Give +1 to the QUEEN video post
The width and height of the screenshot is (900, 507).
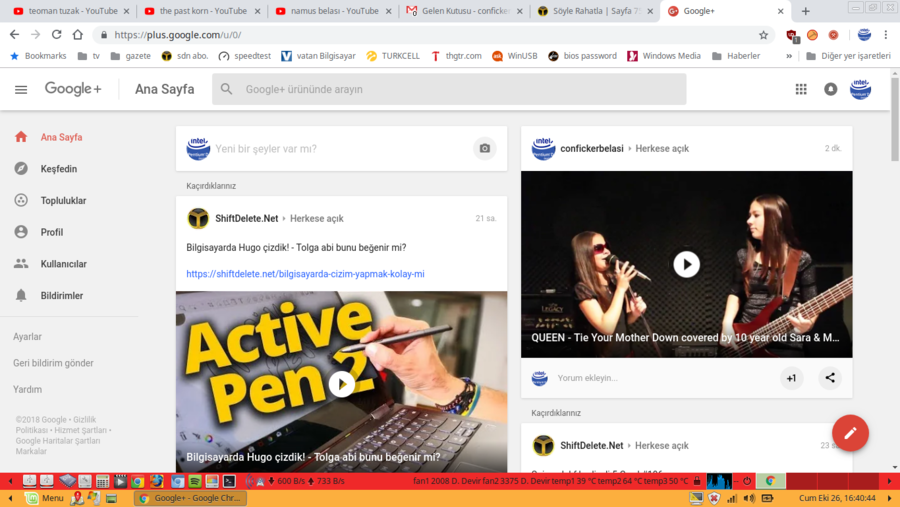[791, 378]
